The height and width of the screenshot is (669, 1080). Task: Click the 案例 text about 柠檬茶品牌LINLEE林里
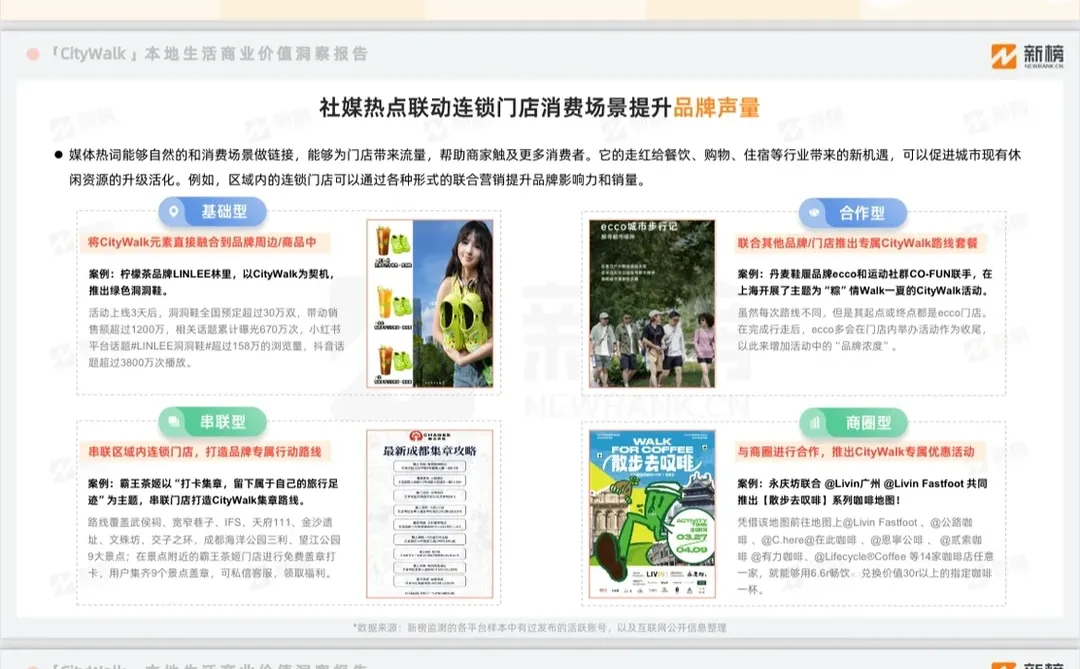pos(211,282)
